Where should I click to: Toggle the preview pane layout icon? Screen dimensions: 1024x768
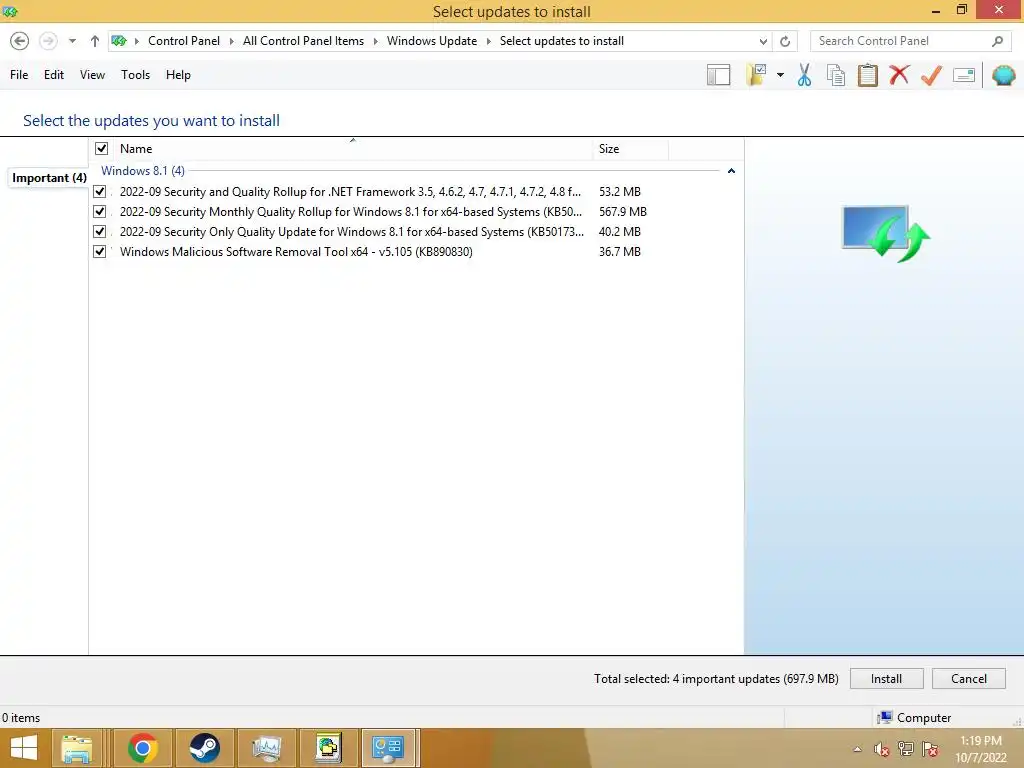tap(718, 75)
